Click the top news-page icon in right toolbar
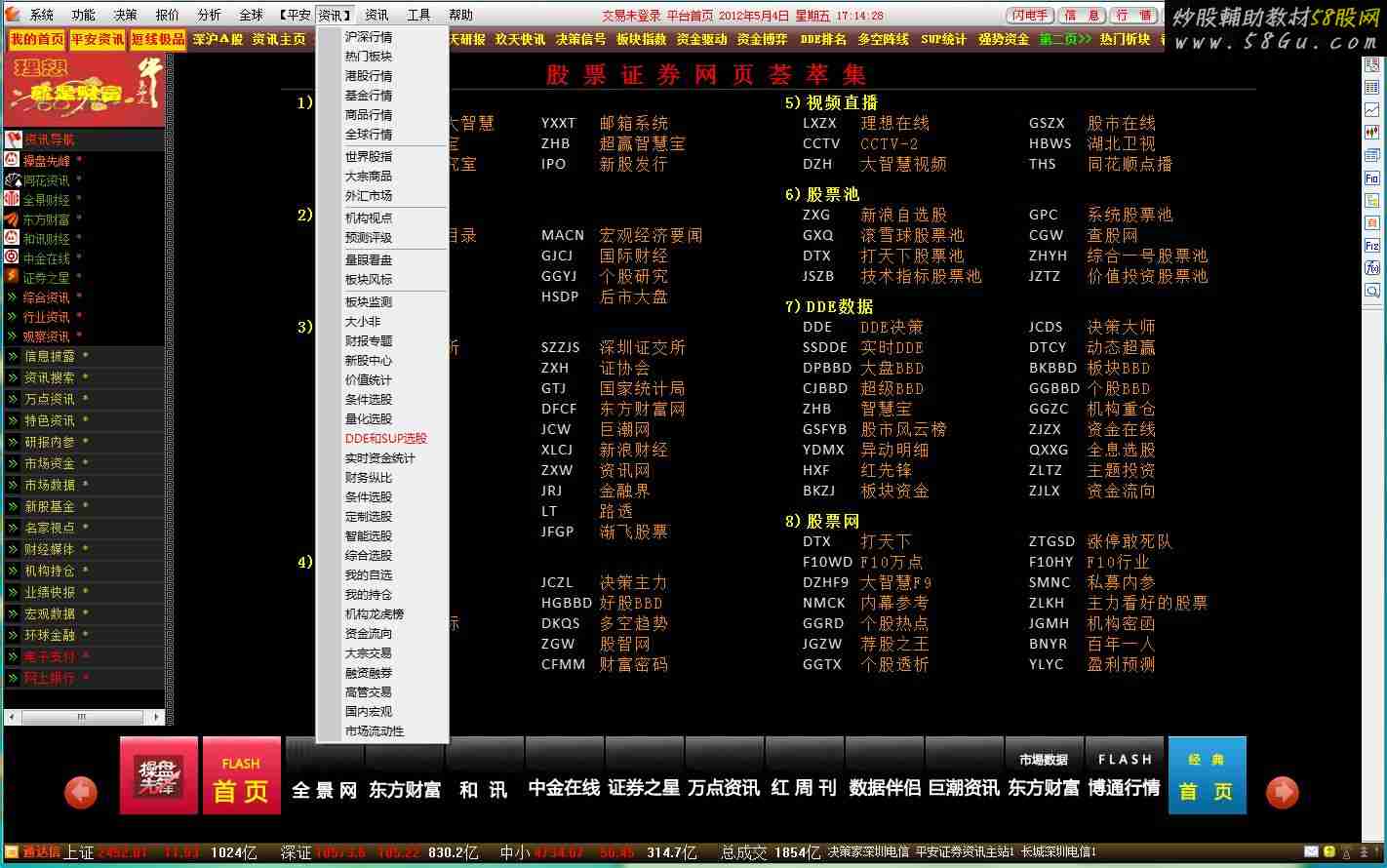The image size is (1387, 868). pos(1372,65)
